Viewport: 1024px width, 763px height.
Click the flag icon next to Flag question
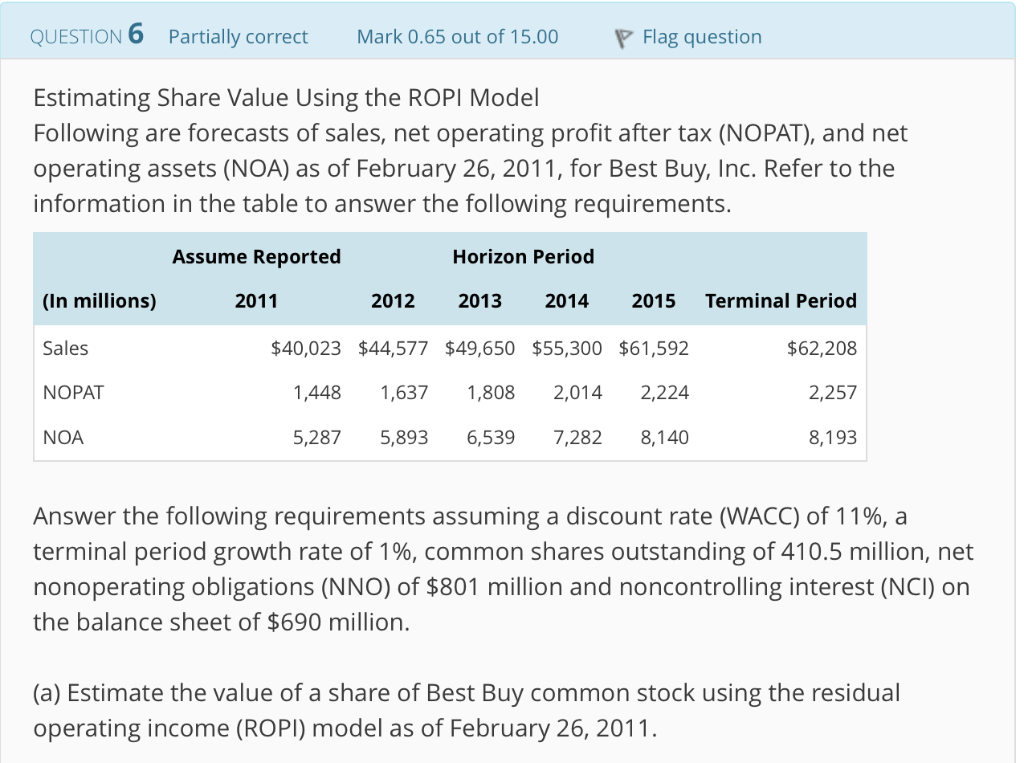621,37
